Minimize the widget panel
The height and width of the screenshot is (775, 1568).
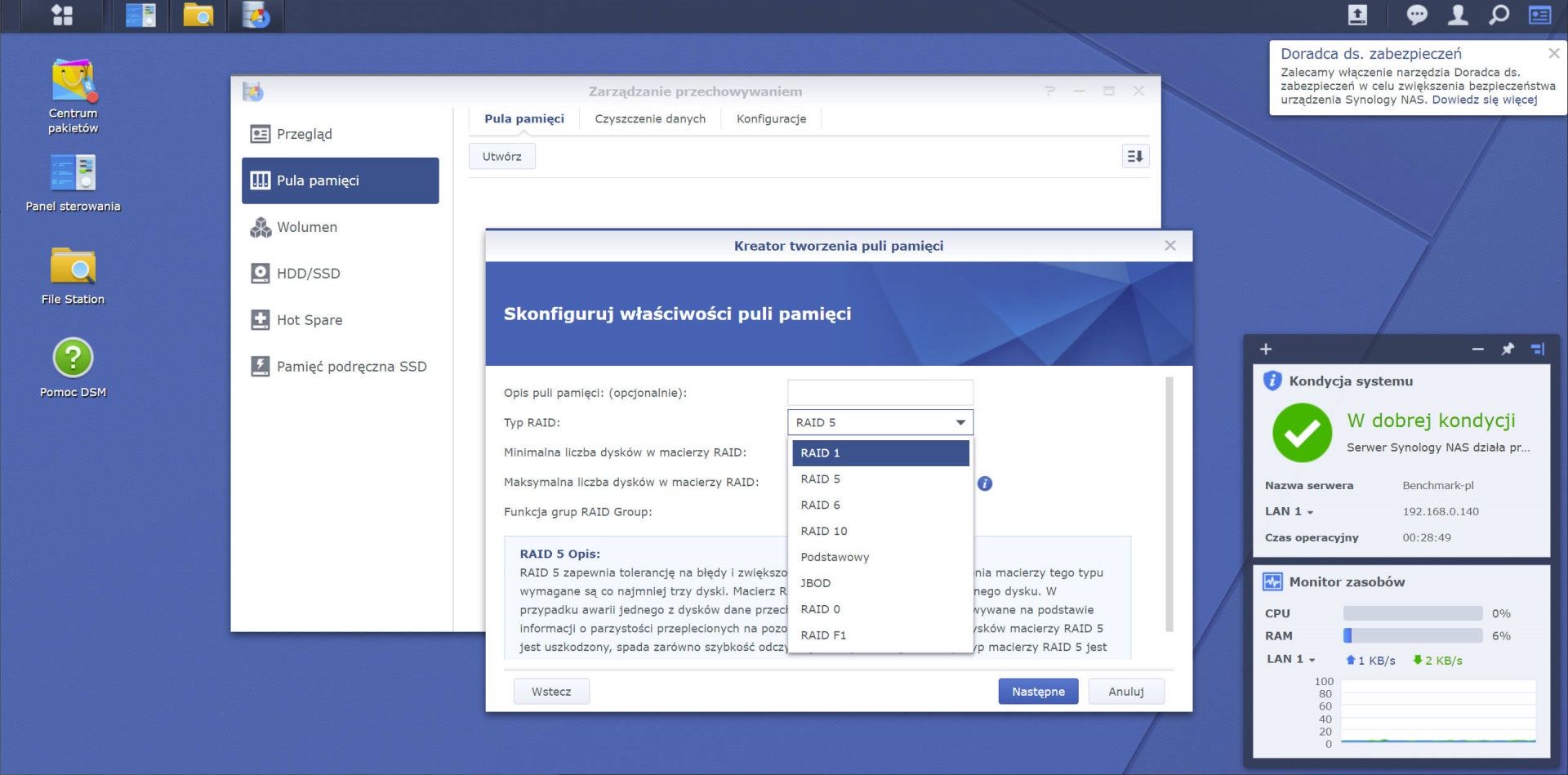(1477, 350)
